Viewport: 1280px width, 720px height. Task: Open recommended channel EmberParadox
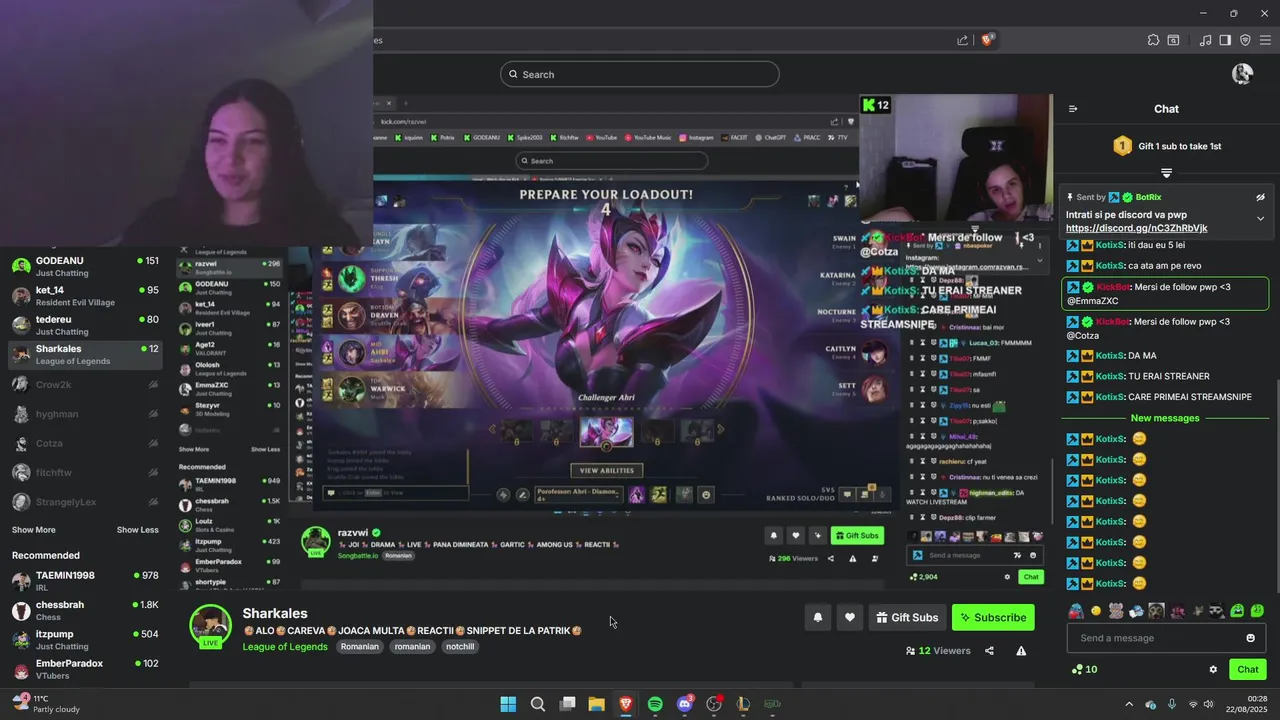click(x=85, y=669)
